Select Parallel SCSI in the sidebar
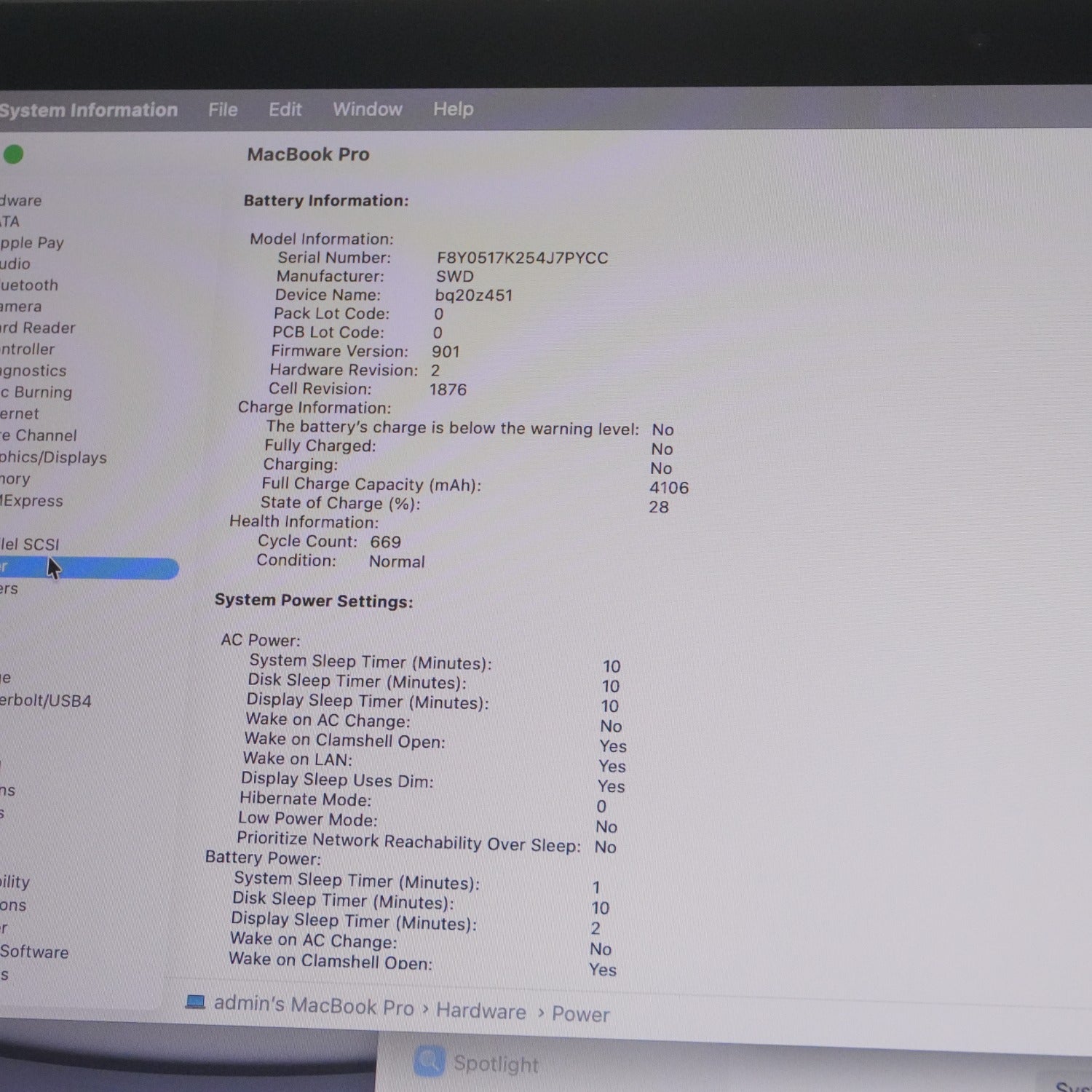1092x1092 pixels. tap(30, 545)
